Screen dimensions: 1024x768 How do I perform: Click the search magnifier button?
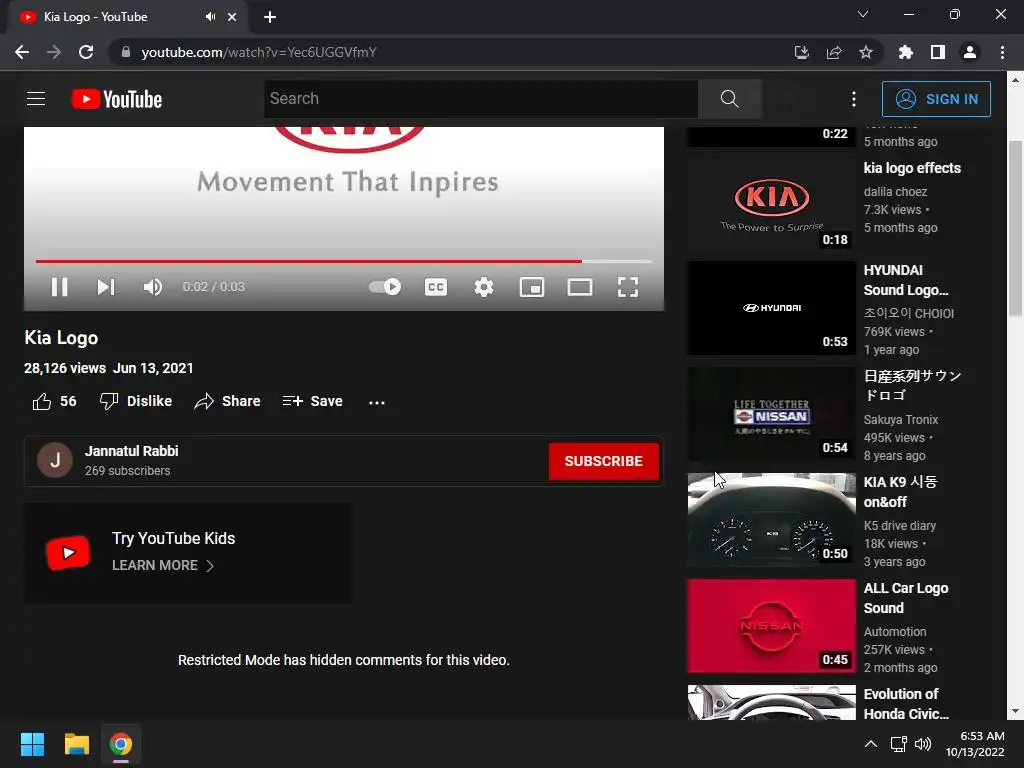click(729, 99)
